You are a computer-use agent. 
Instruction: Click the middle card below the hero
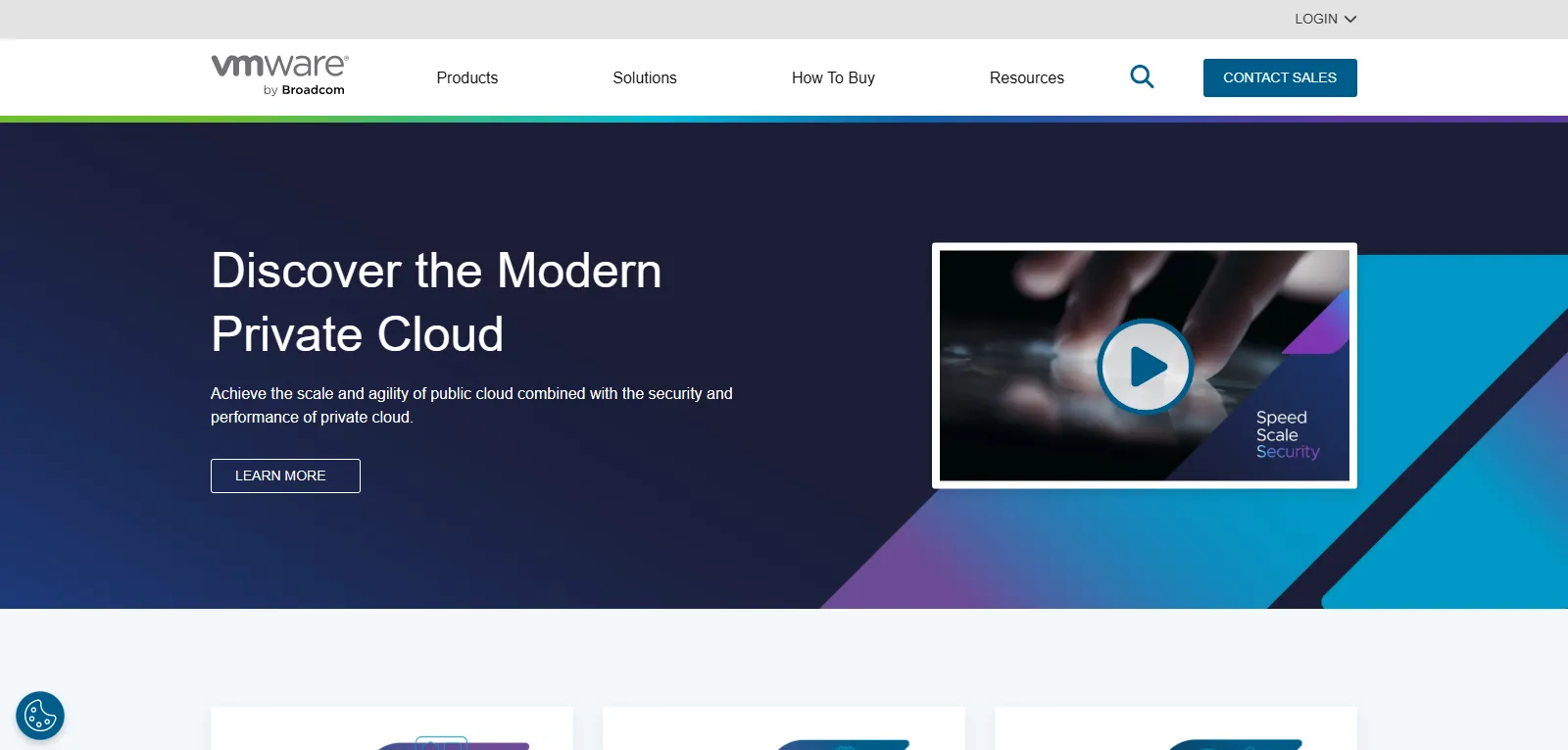783,727
